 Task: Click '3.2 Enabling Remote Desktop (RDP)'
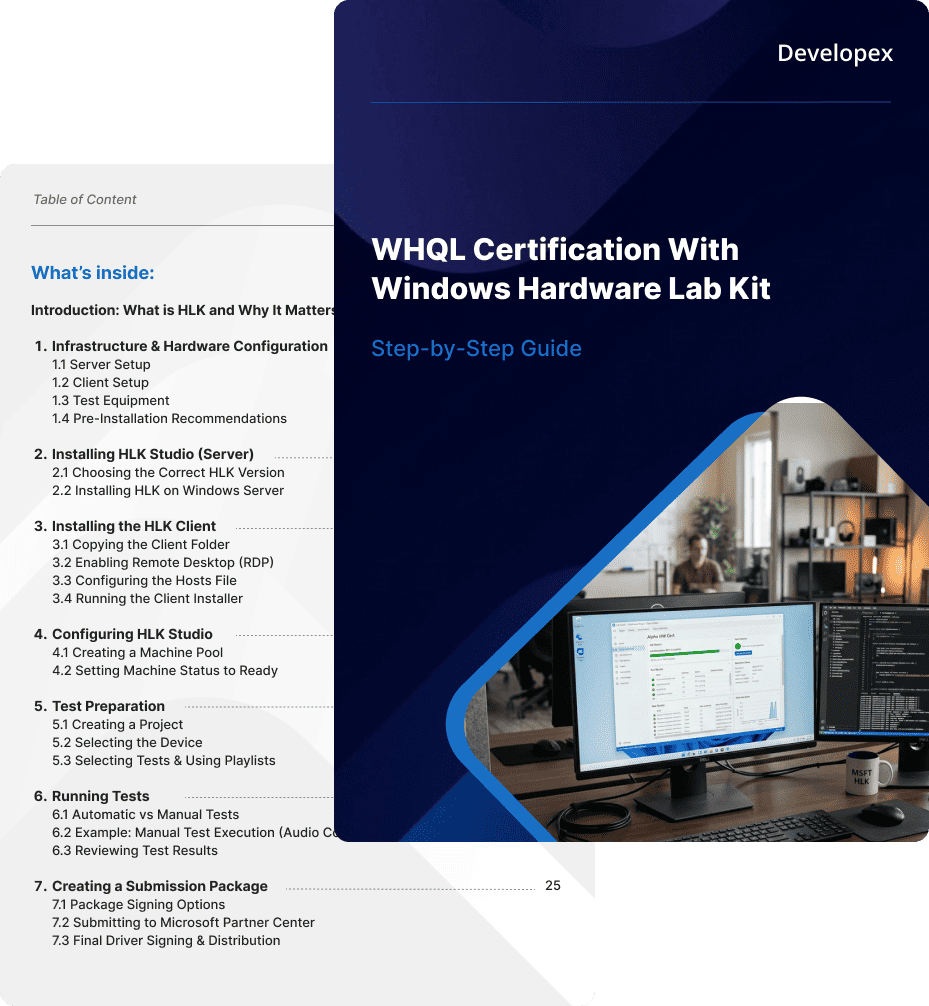(x=163, y=562)
